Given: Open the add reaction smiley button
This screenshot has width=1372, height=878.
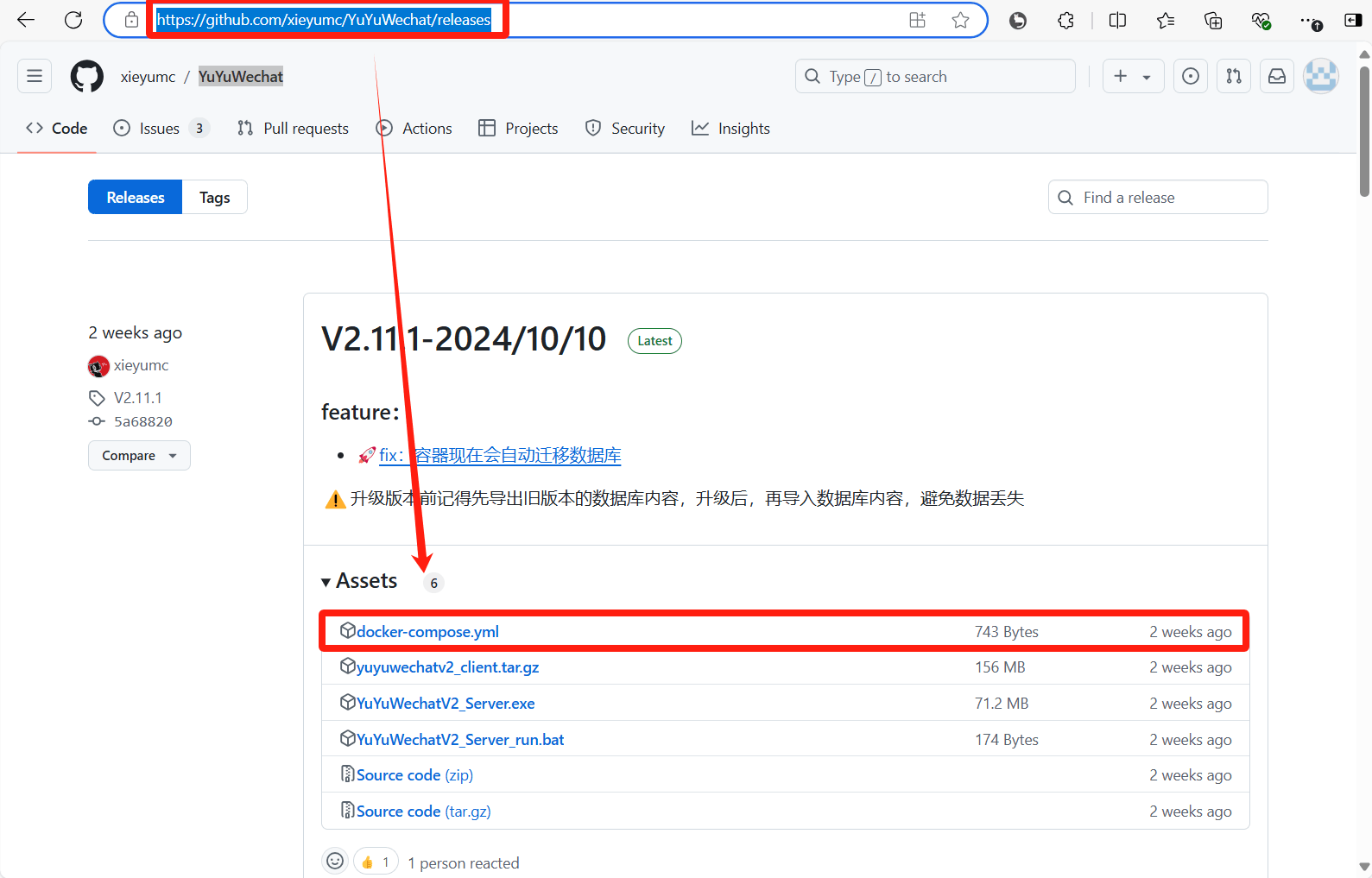Looking at the screenshot, I should pos(335,861).
